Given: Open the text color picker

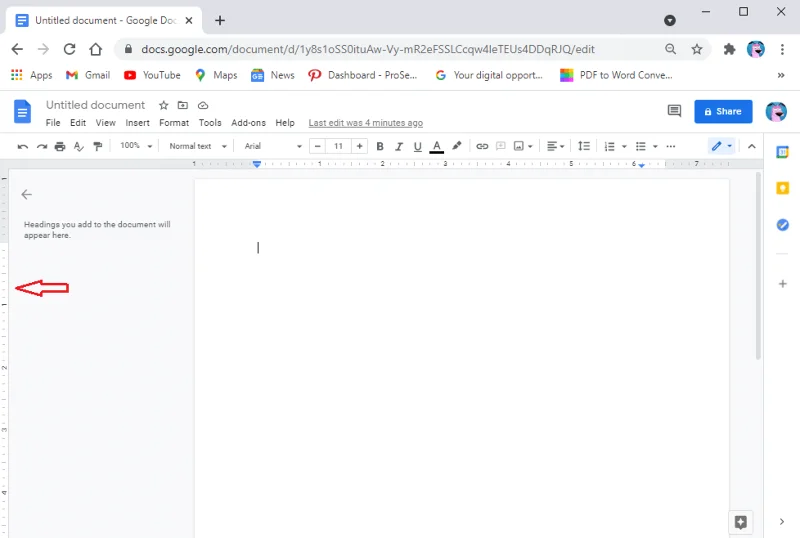Looking at the screenshot, I should click(437, 146).
